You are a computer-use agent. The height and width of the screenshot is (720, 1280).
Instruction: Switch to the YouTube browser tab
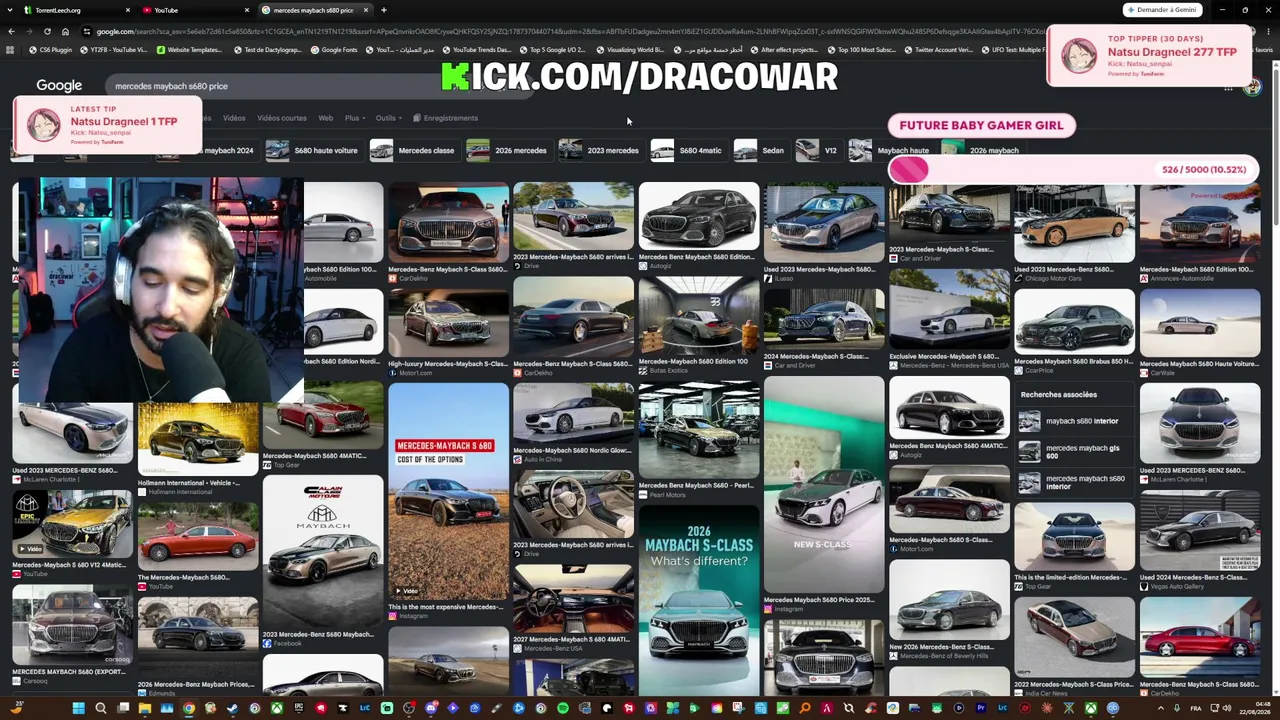[x=193, y=10]
